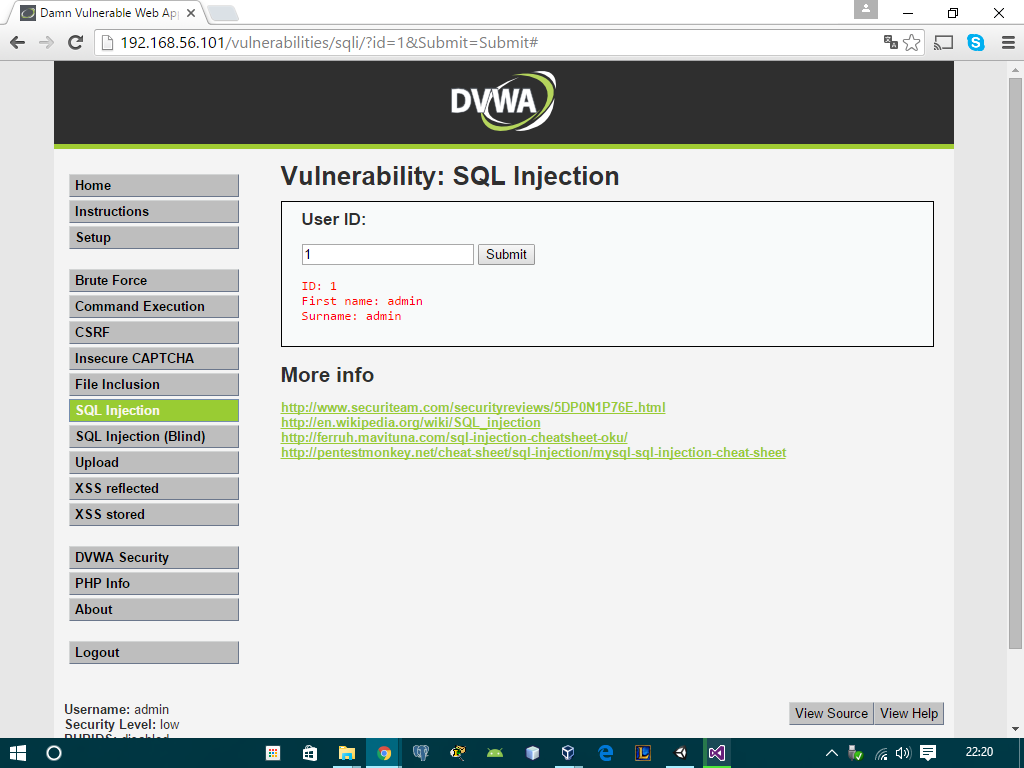Open File Explorer from the taskbar
Screen dimensions: 1024x768
[347, 752]
